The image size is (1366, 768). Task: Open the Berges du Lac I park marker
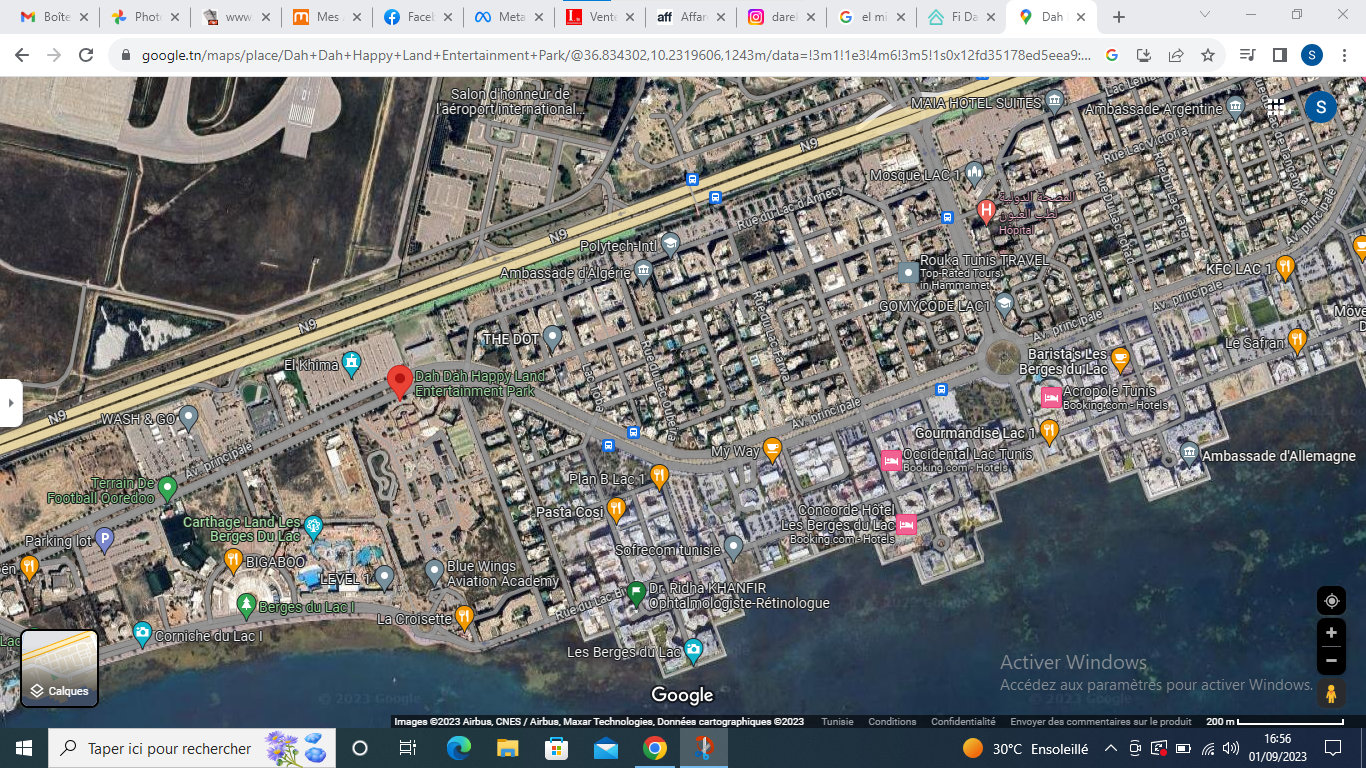[246, 604]
